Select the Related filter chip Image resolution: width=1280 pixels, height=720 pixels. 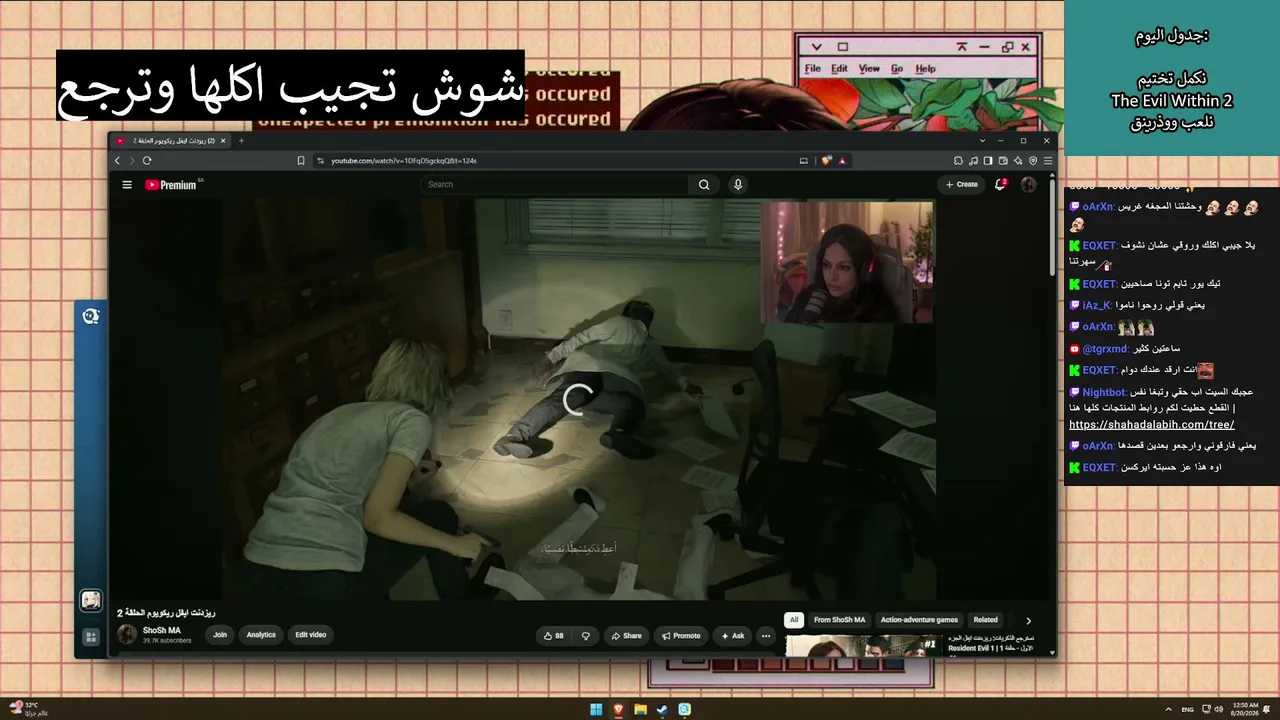pos(986,620)
